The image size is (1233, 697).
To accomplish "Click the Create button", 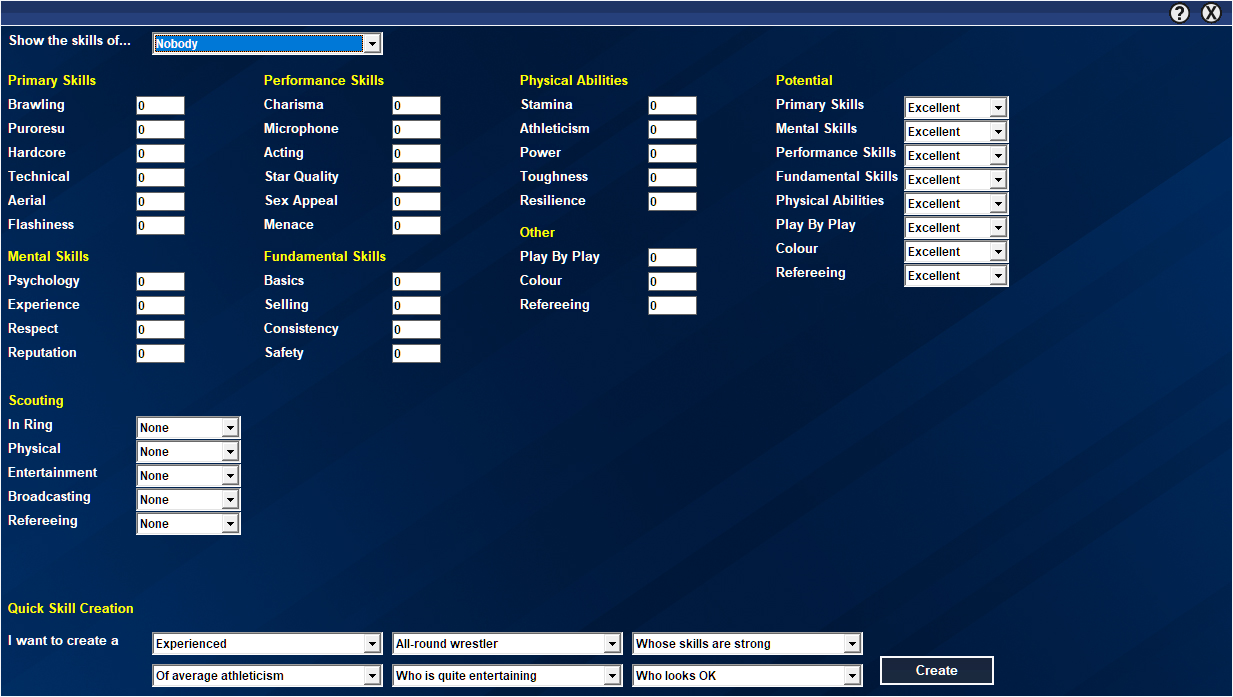I will pos(936,671).
